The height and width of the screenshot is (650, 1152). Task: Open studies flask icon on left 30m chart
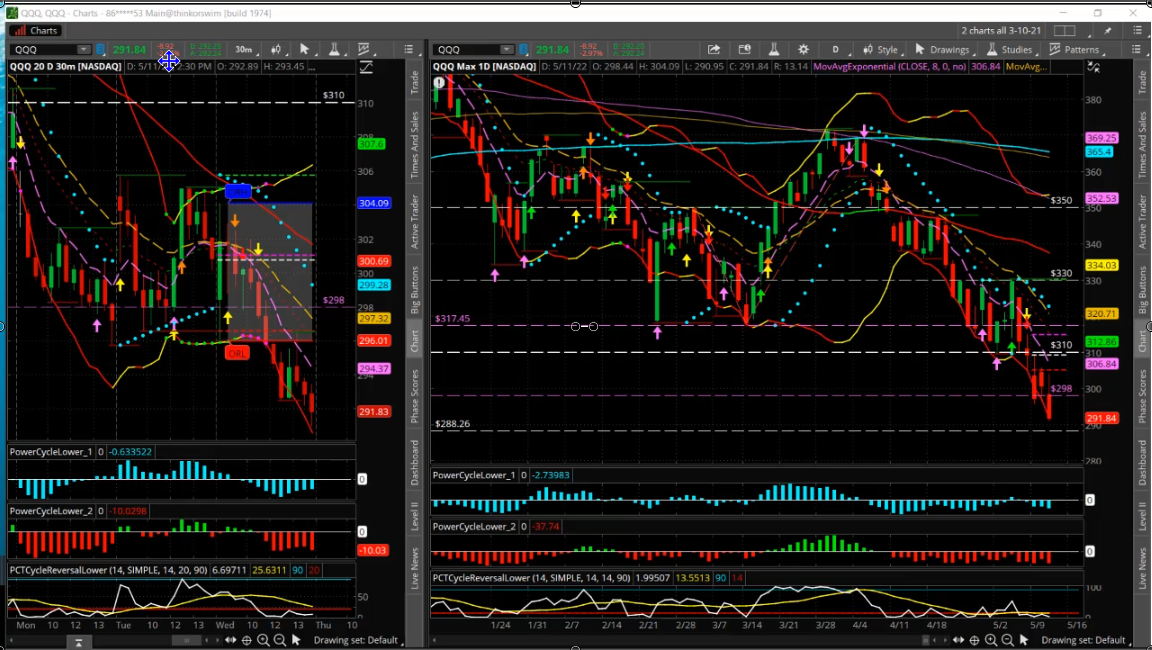tap(334, 50)
